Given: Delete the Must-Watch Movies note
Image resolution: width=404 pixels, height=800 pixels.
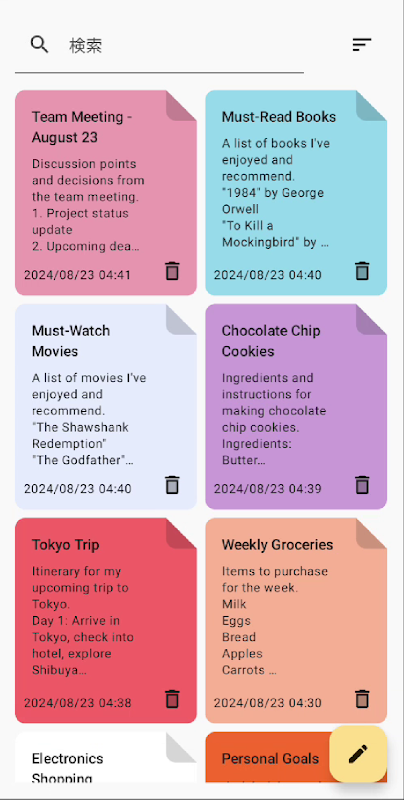Looking at the screenshot, I should click(x=172, y=484).
